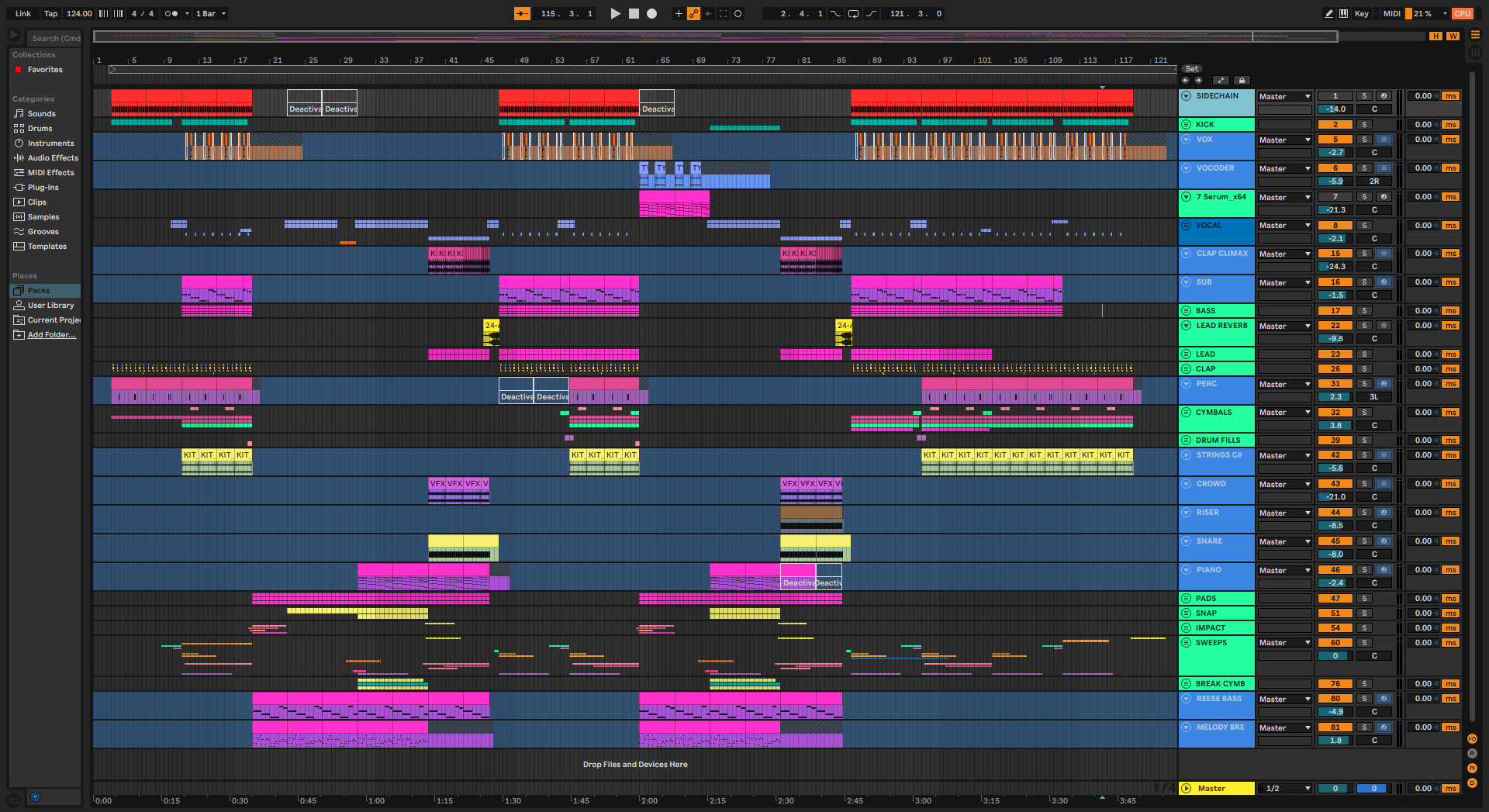Click the MIDI Arrangement Overdub plus button
Viewport: 1489px width, 812px height.
click(679, 13)
